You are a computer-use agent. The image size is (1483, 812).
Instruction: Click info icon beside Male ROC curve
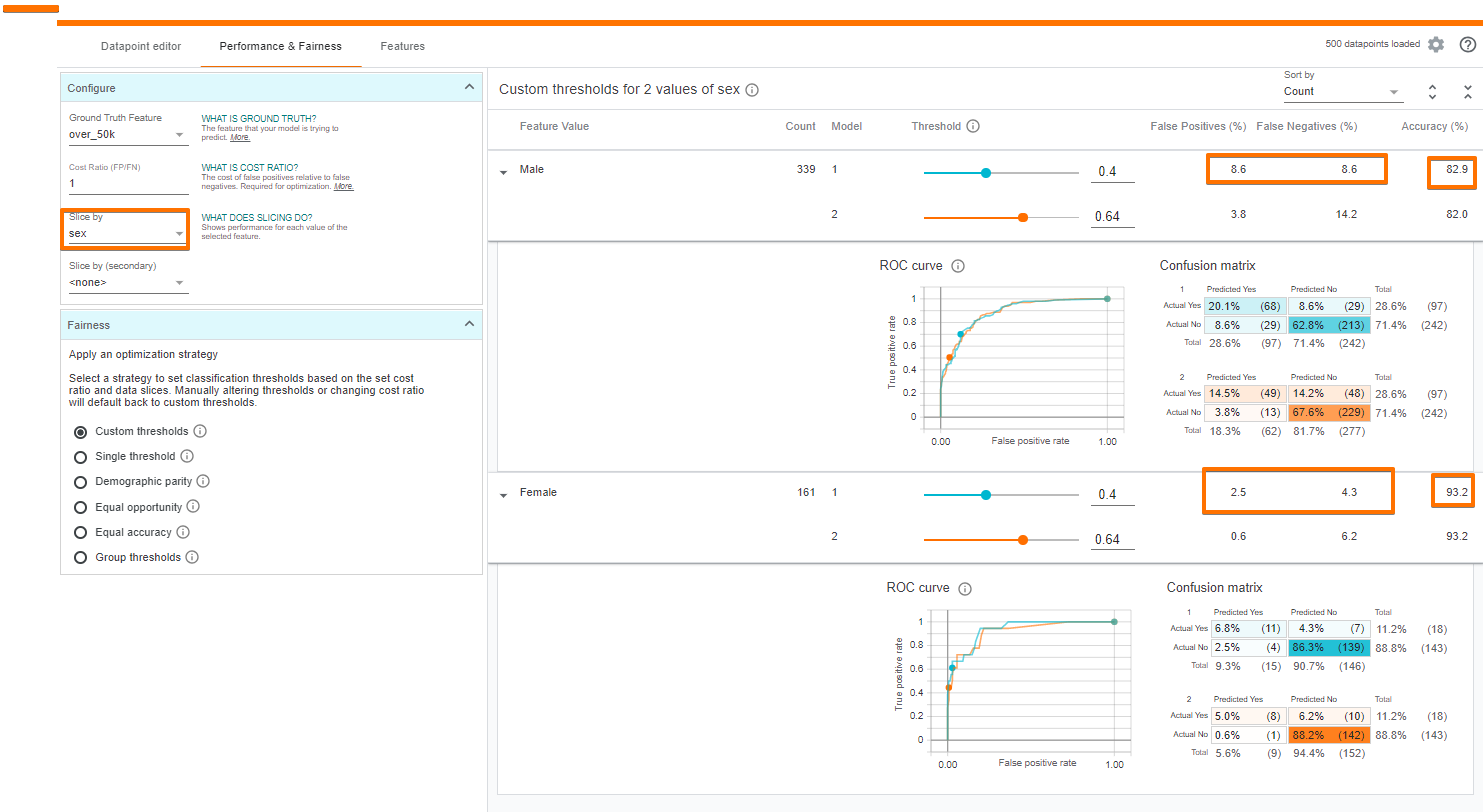tap(958, 267)
